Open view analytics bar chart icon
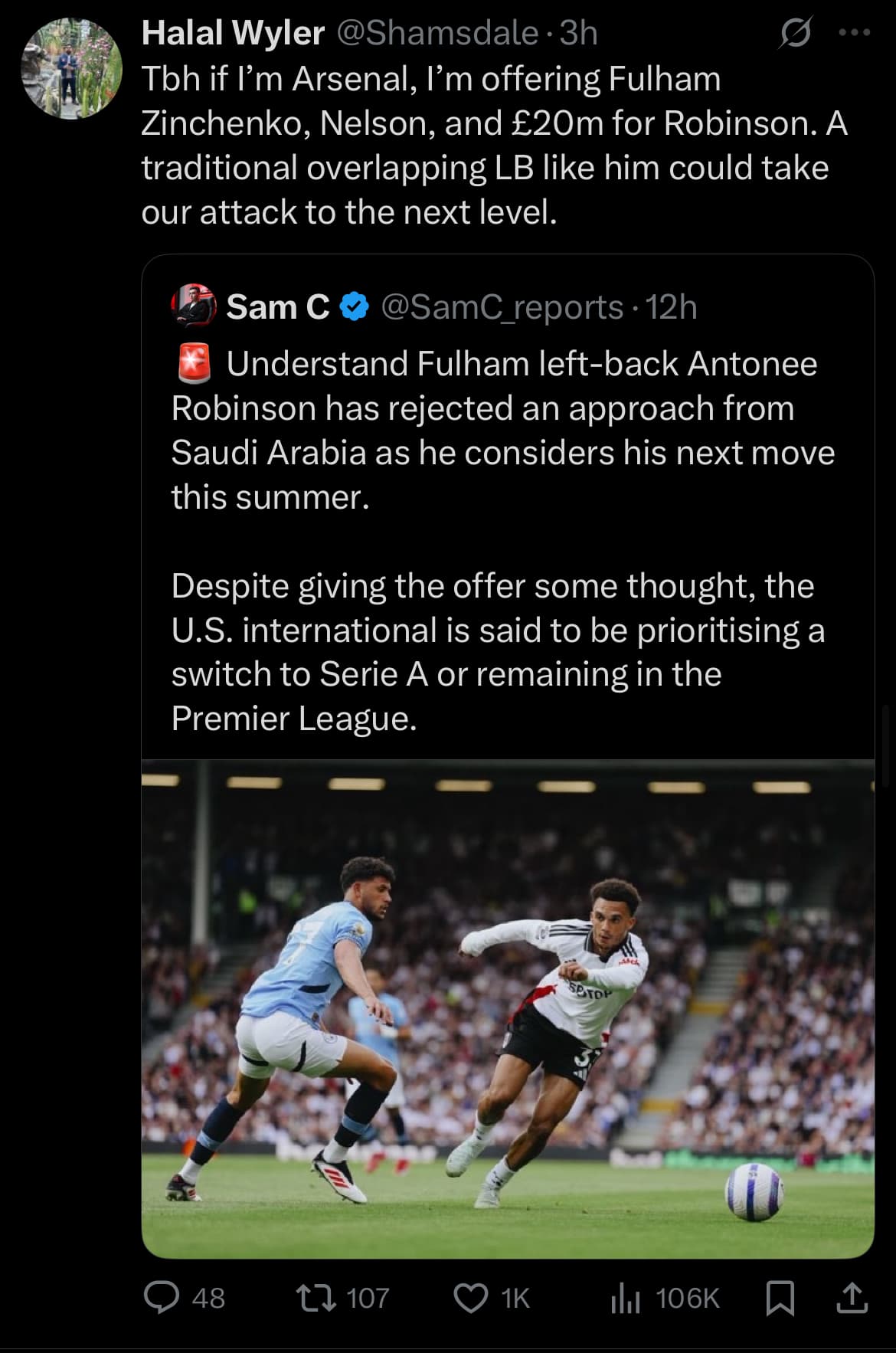 pyautogui.click(x=625, y=1298)
